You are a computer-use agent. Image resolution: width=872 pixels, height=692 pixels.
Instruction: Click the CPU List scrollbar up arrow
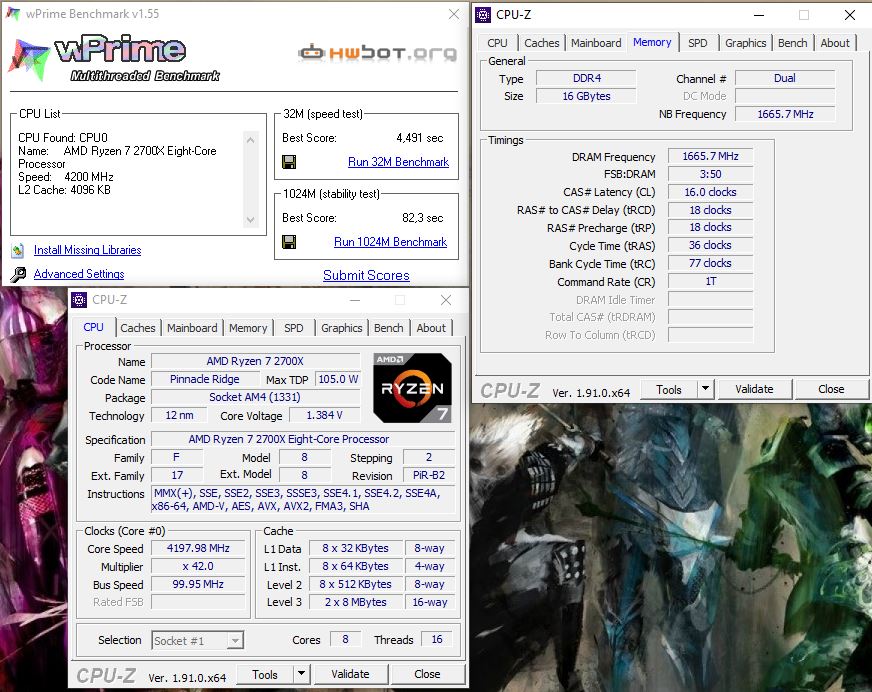coord(250,140)
